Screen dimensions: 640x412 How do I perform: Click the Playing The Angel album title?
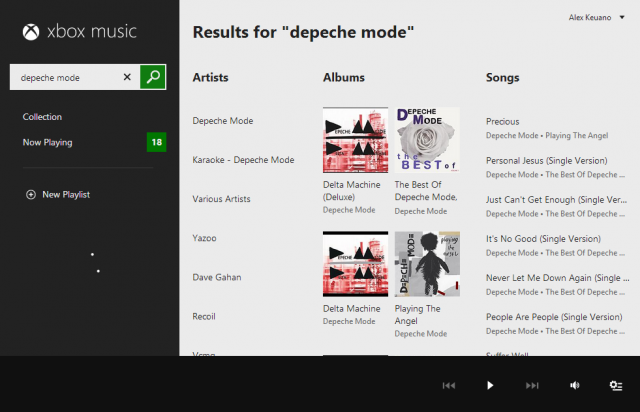pyautogui.click(x=418, y=315)
